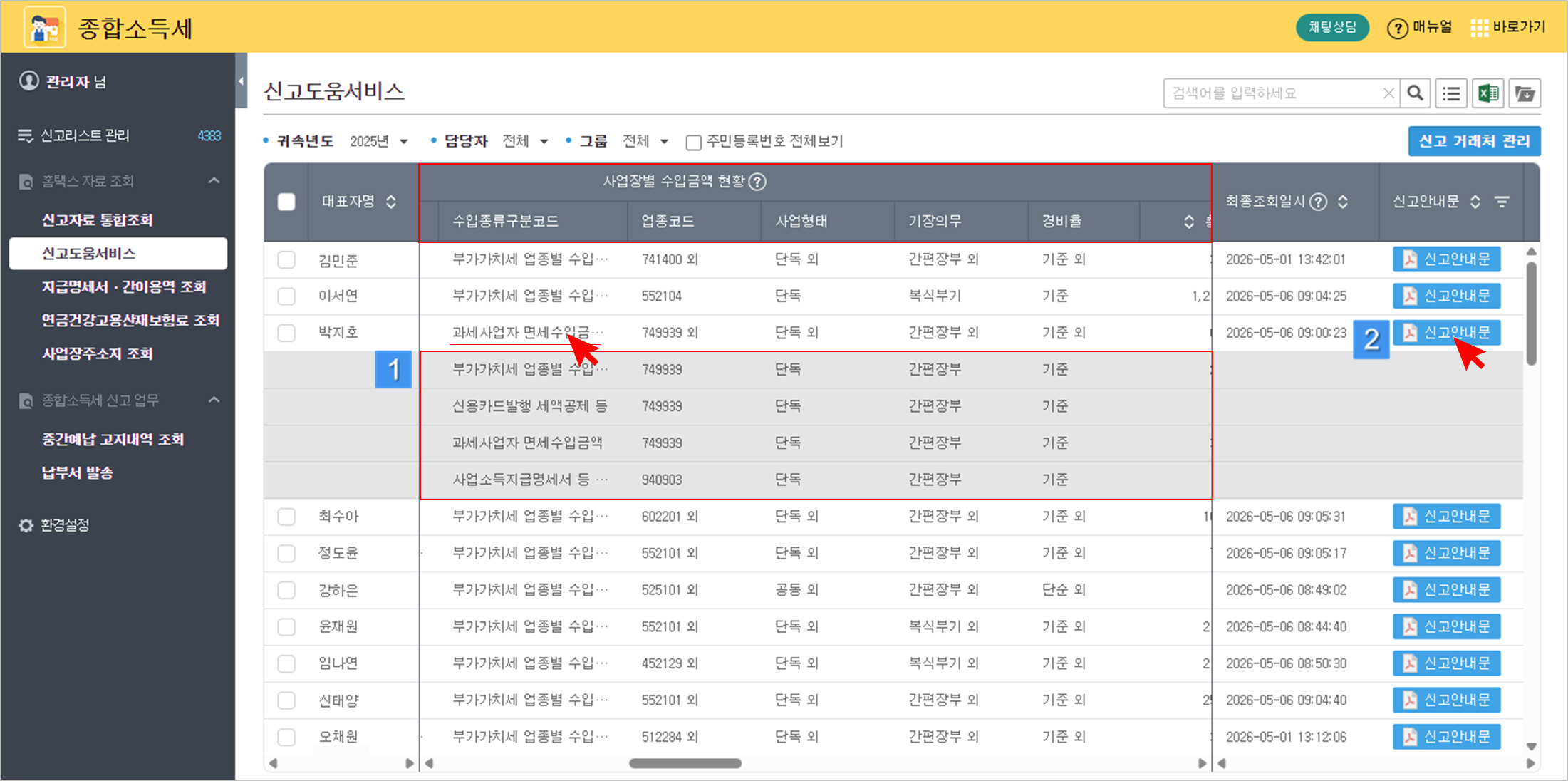Click the 검색어를 입력하세요 search field

click(1275, 93)
